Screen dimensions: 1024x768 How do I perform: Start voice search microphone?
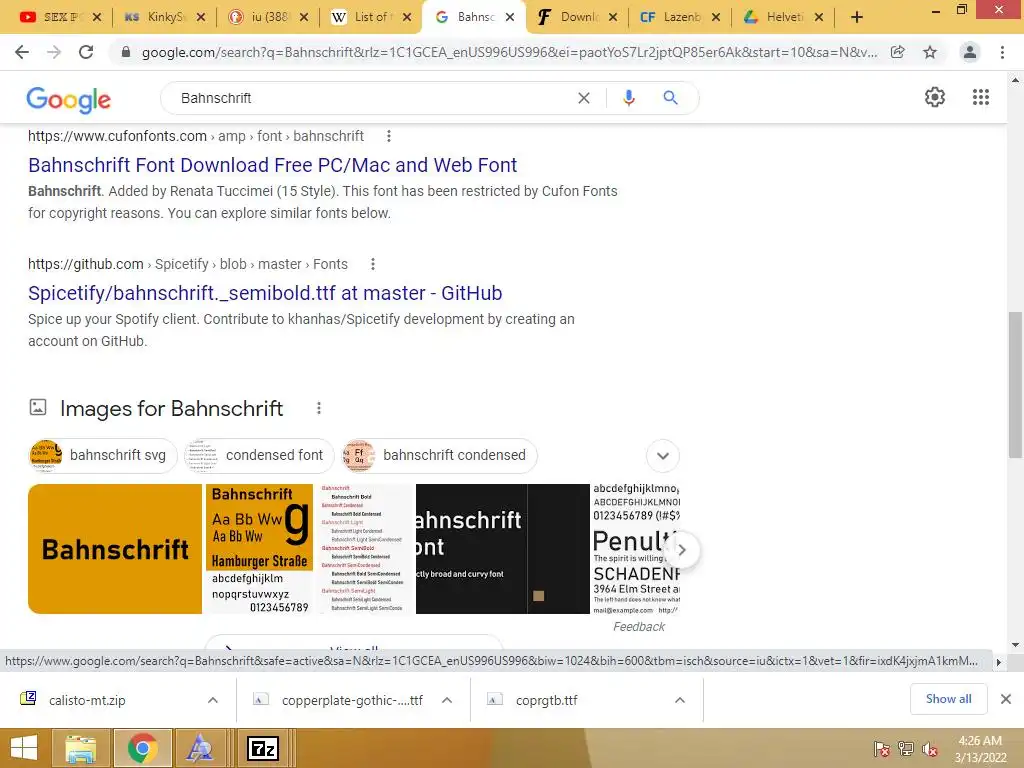tap(629, 98)
